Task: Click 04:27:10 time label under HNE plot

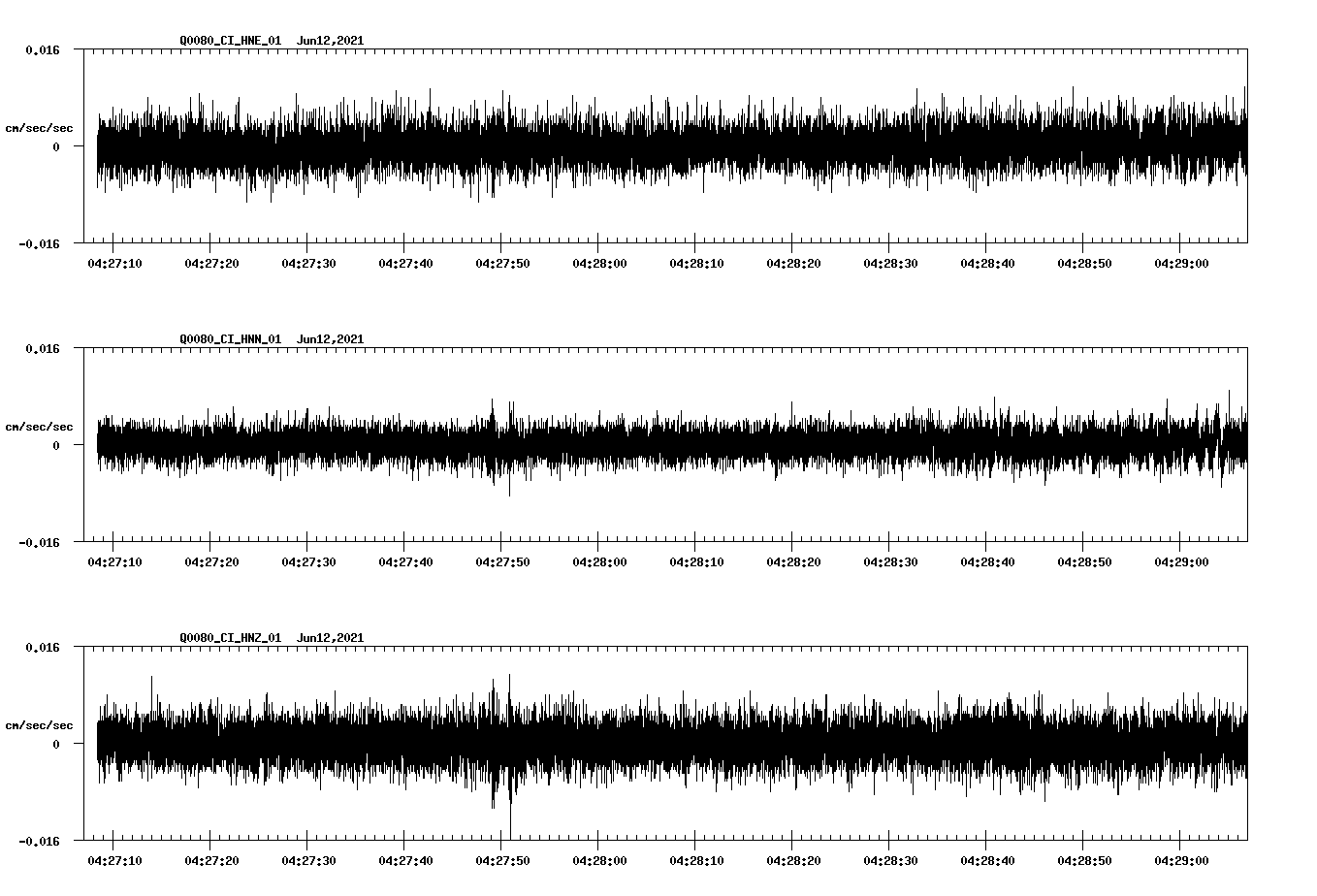Action: [x=114, y=263]
